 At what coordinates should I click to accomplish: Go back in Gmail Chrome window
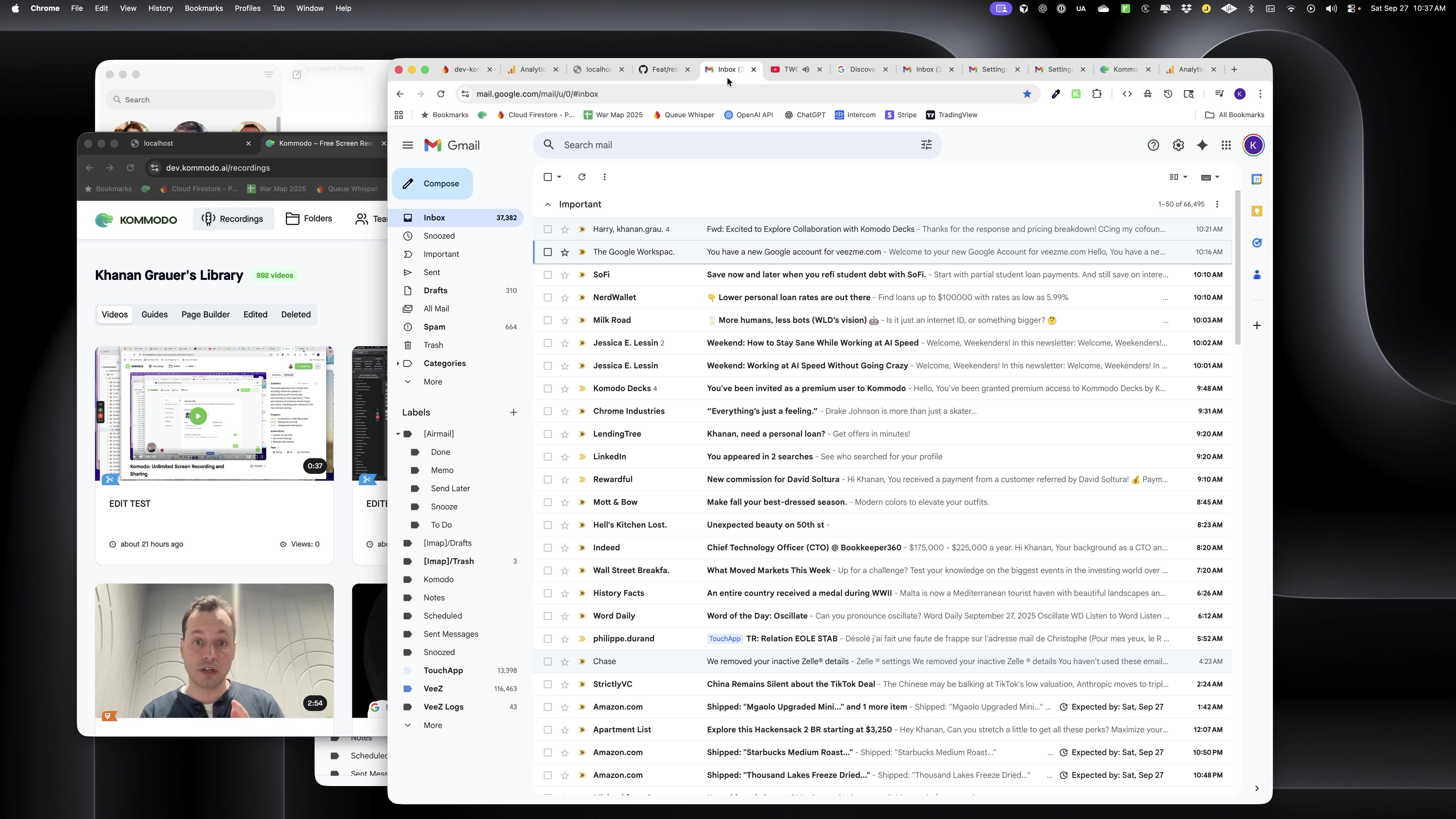[400, 94]
